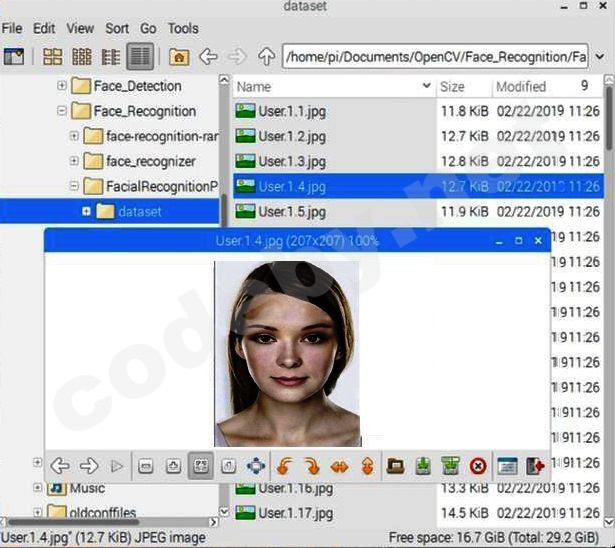This screenshot has height=548, width=615.
Task: Open the path bar history dropdown
Action: pyautogui.click(x=600, y=57)
